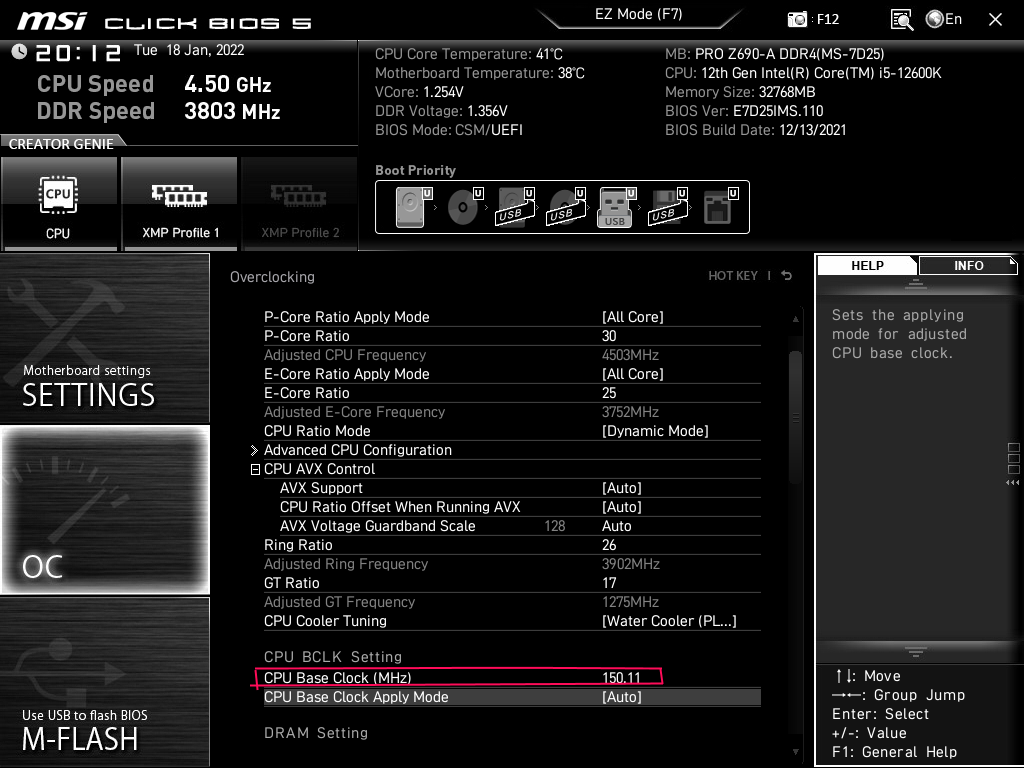Select the USB optical drive boot icon
Screen dimensions: 1024x768
pyautogui.click(x=566, y=206)
